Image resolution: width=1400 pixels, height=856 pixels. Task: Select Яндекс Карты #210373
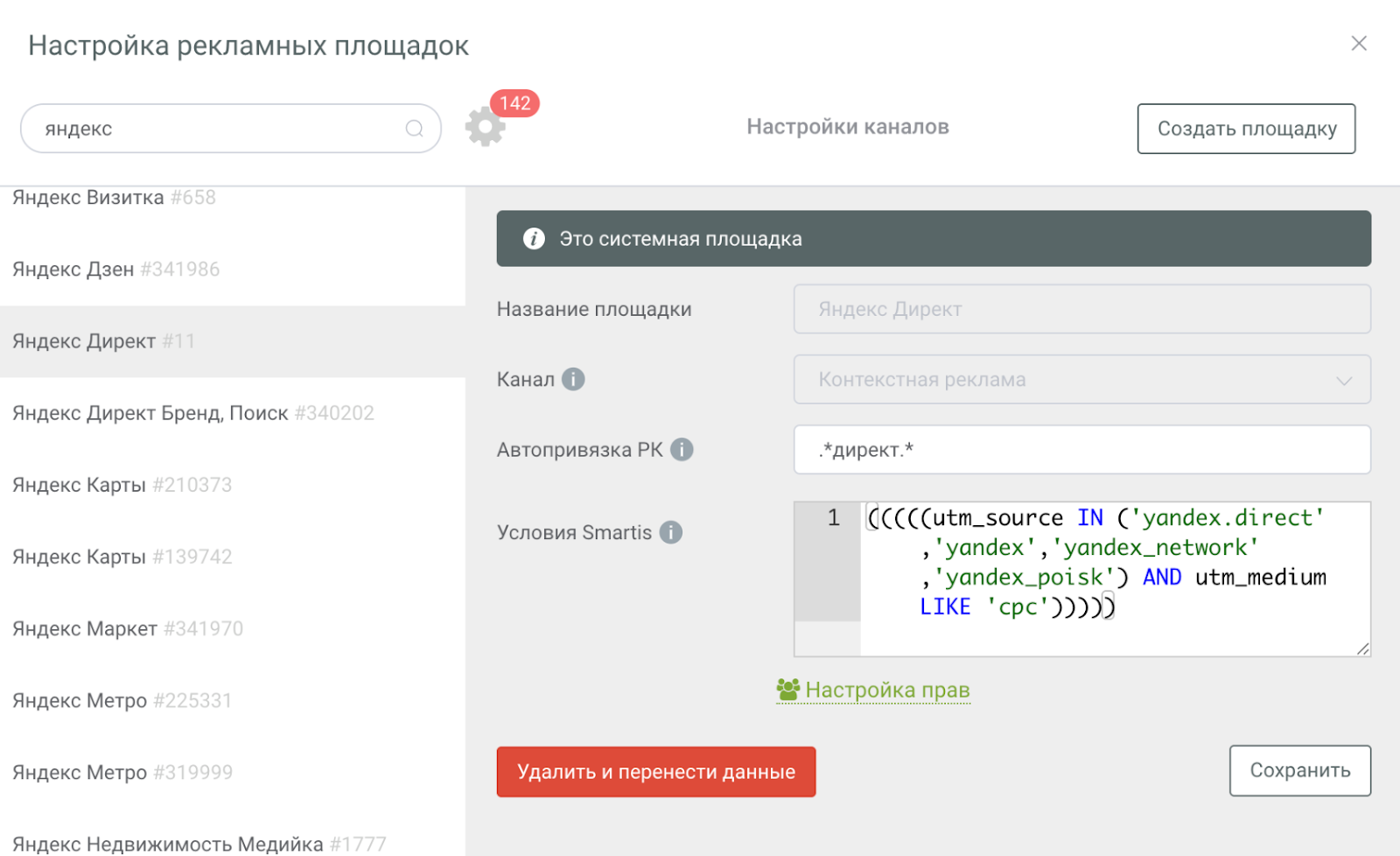[x=232, y=485]
